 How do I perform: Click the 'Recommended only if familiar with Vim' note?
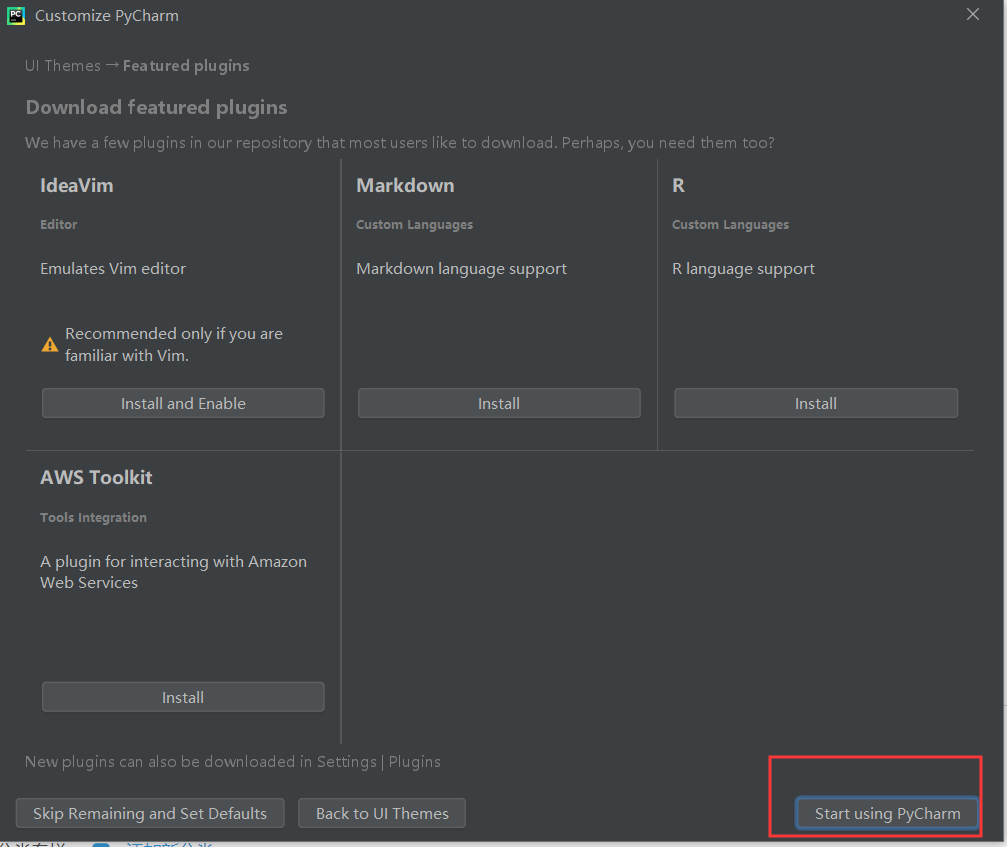173,344
